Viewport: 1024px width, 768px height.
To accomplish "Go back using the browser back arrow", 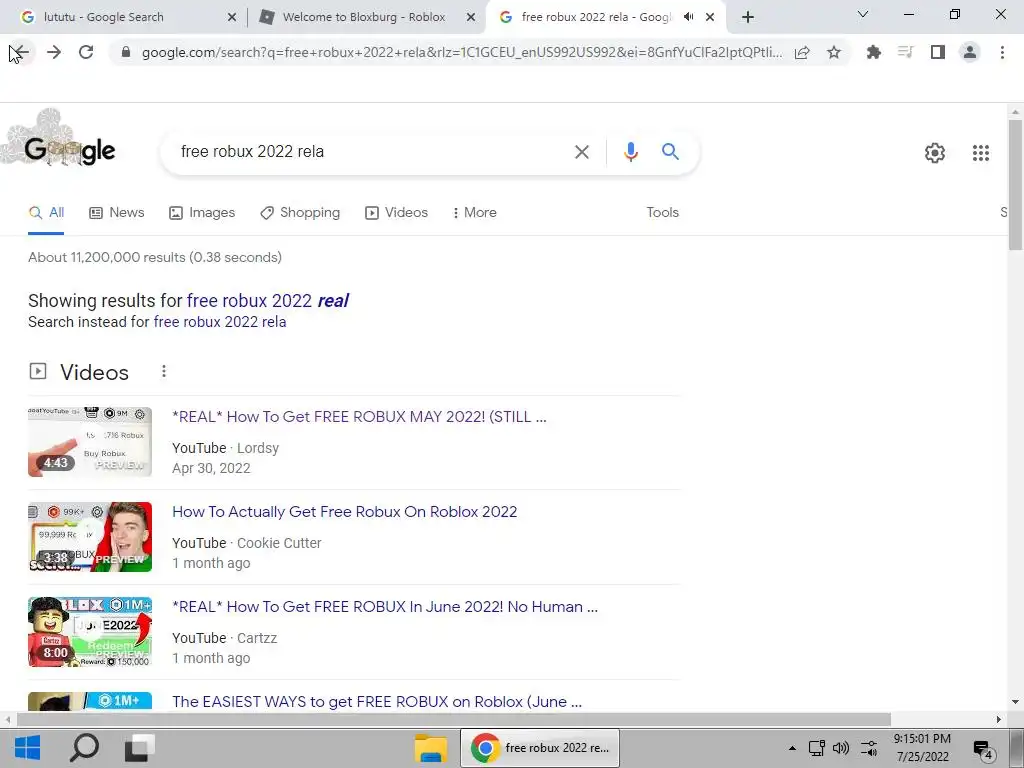I will [x=20, y=52].
